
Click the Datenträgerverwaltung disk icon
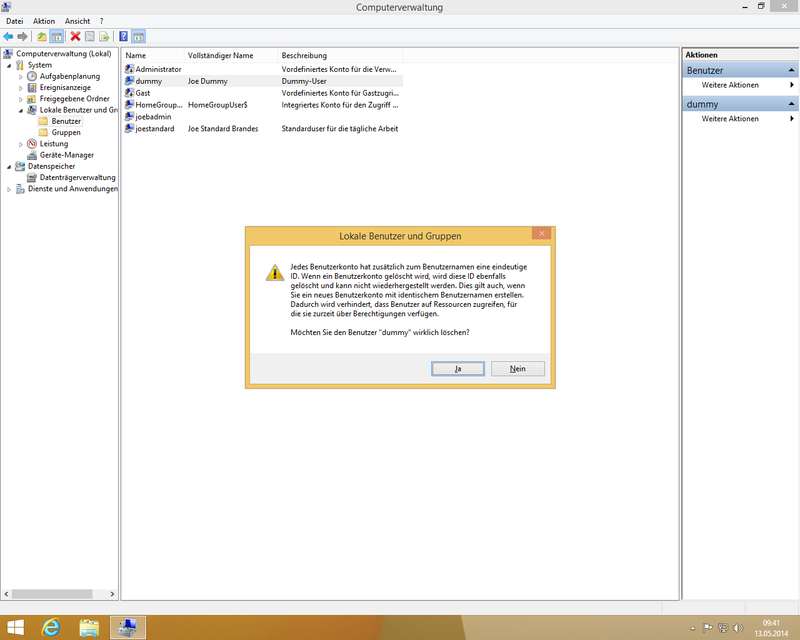point(32,178)
